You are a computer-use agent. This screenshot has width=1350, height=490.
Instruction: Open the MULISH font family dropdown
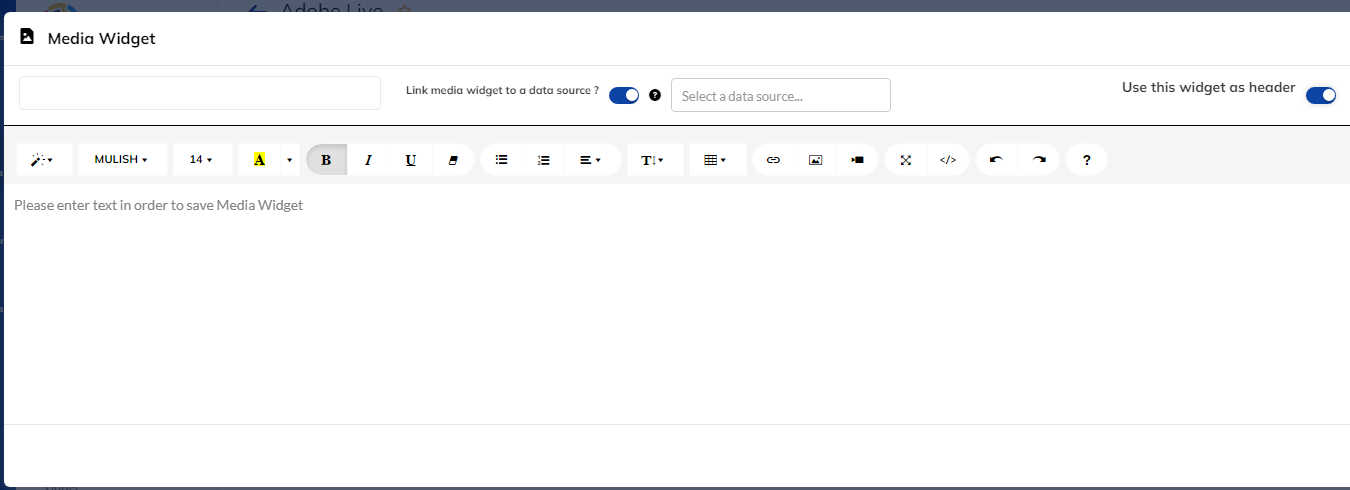tap(122, 160)
